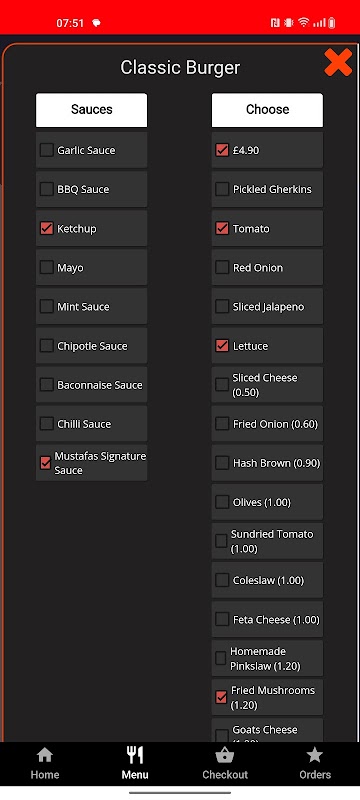The height and width of the screenshot is (800, 360).
Task: Go to Orders star icon
Action: coord(315,755)
